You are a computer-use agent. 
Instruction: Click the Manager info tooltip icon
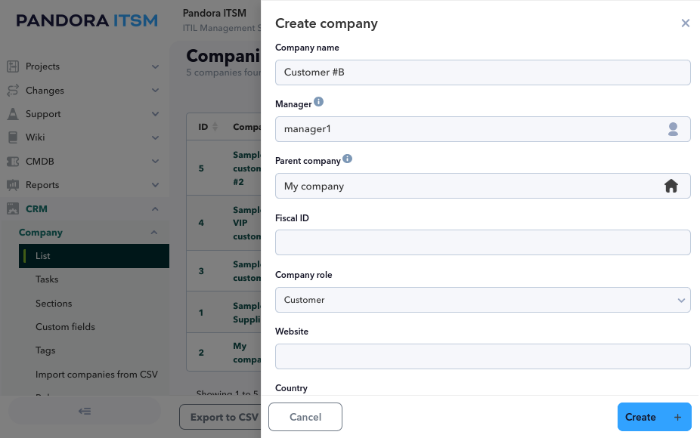point(318,102)
